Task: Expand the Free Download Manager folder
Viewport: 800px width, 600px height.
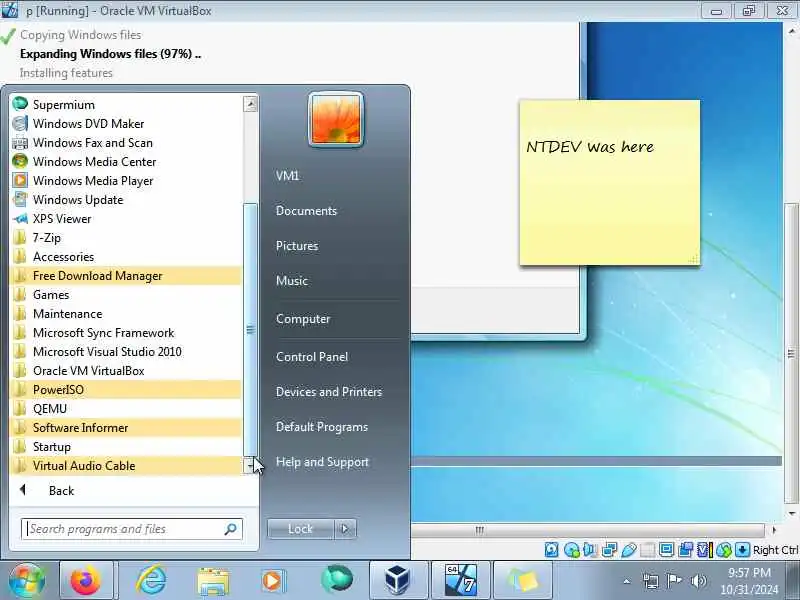Action: point(126,276)
